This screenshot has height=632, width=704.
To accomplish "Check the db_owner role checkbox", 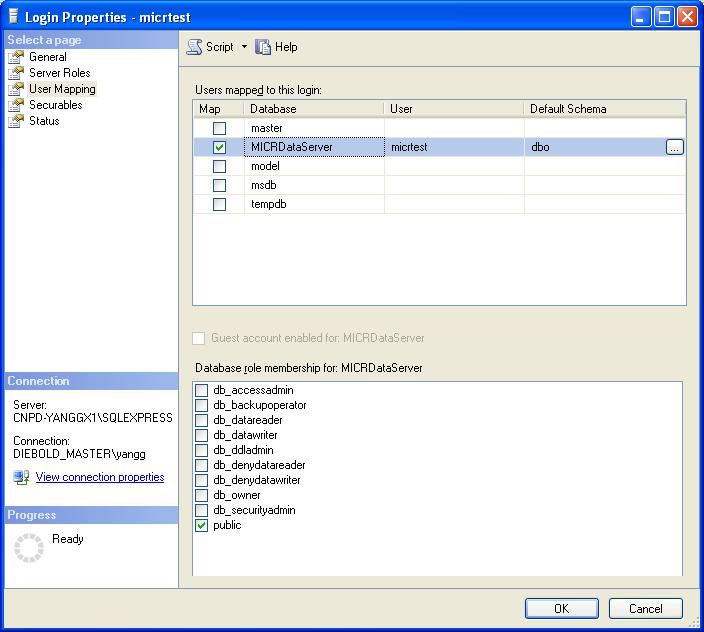I will click(x=202, y=495).
